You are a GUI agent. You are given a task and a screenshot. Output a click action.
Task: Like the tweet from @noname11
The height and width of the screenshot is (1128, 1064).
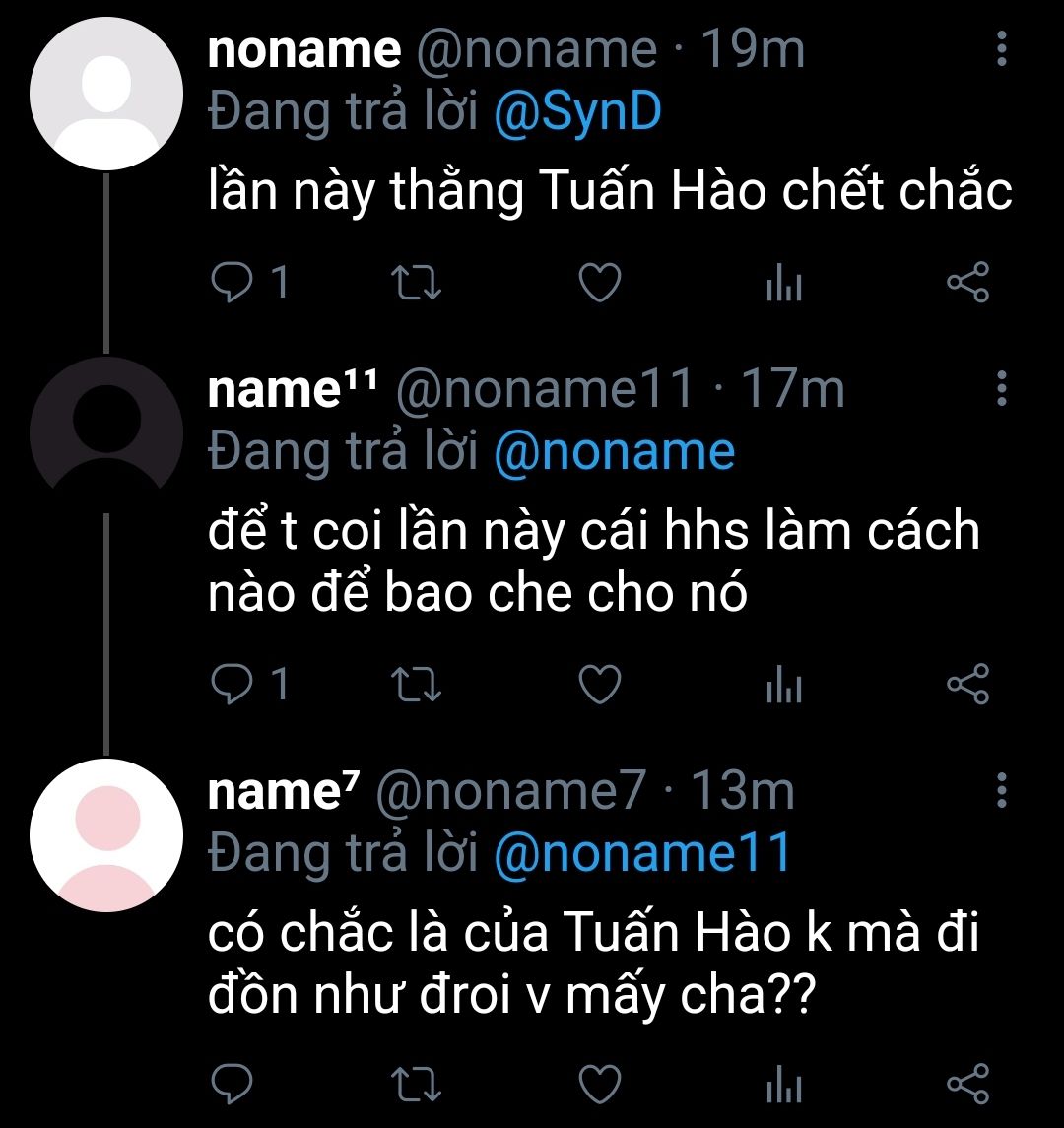pyautogui.click(x=599, y=685)
